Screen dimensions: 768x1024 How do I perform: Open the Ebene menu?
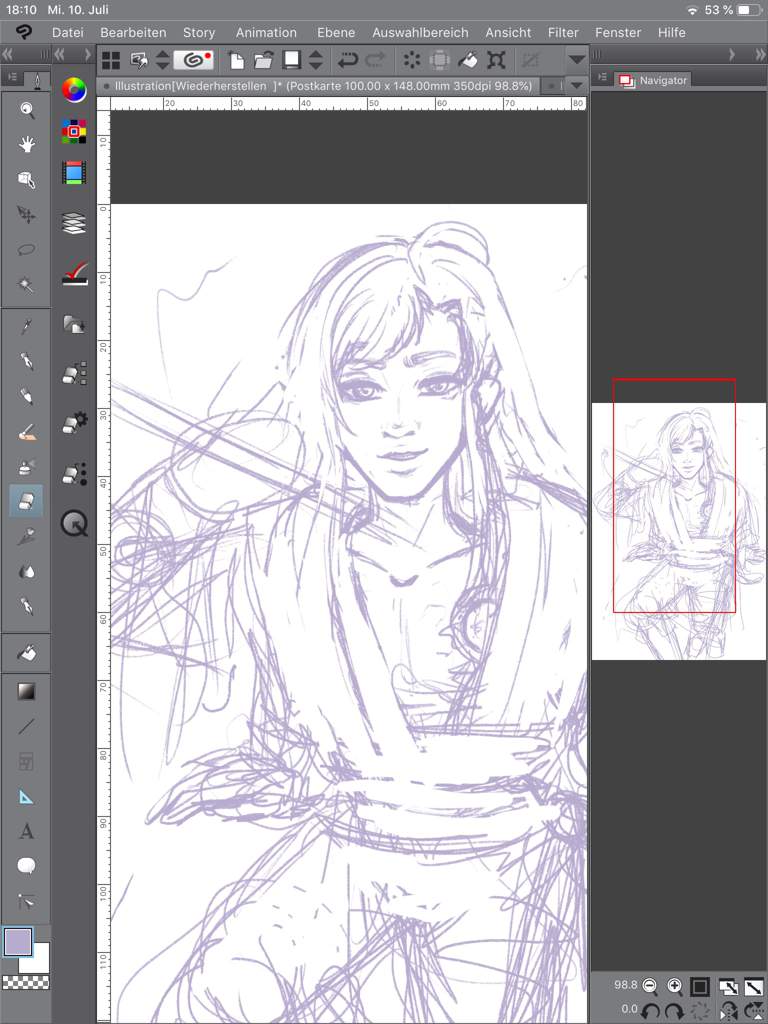[336, 32]
